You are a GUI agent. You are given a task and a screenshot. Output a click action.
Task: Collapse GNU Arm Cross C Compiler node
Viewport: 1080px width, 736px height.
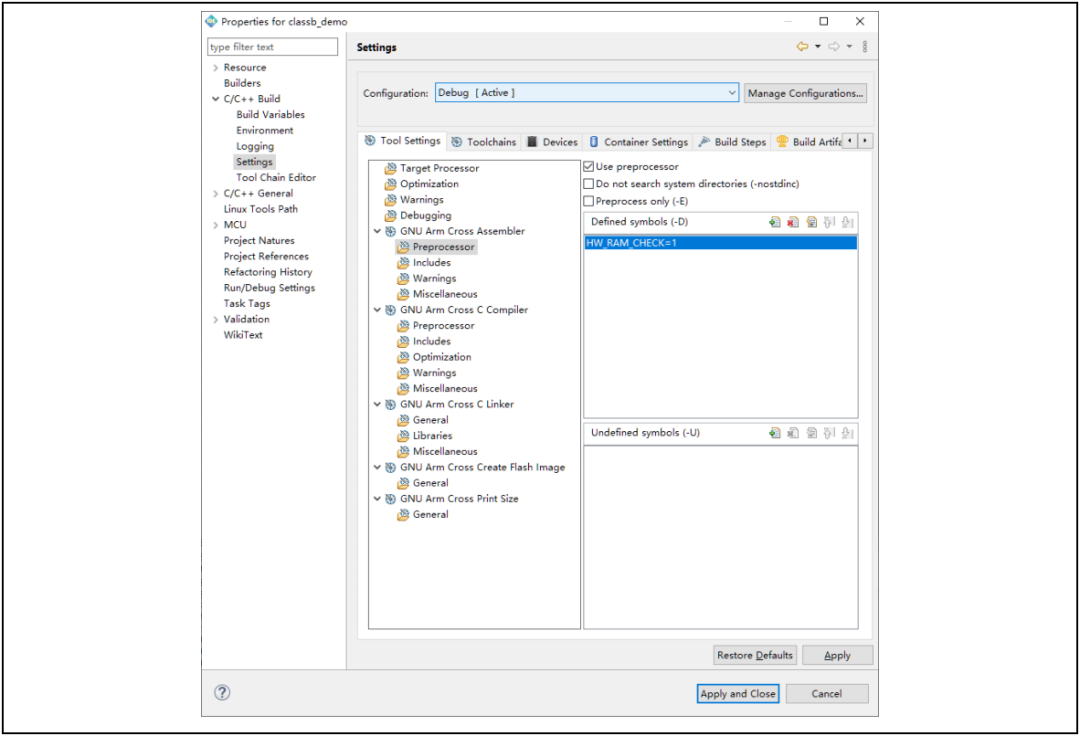(x=377, y=310)
